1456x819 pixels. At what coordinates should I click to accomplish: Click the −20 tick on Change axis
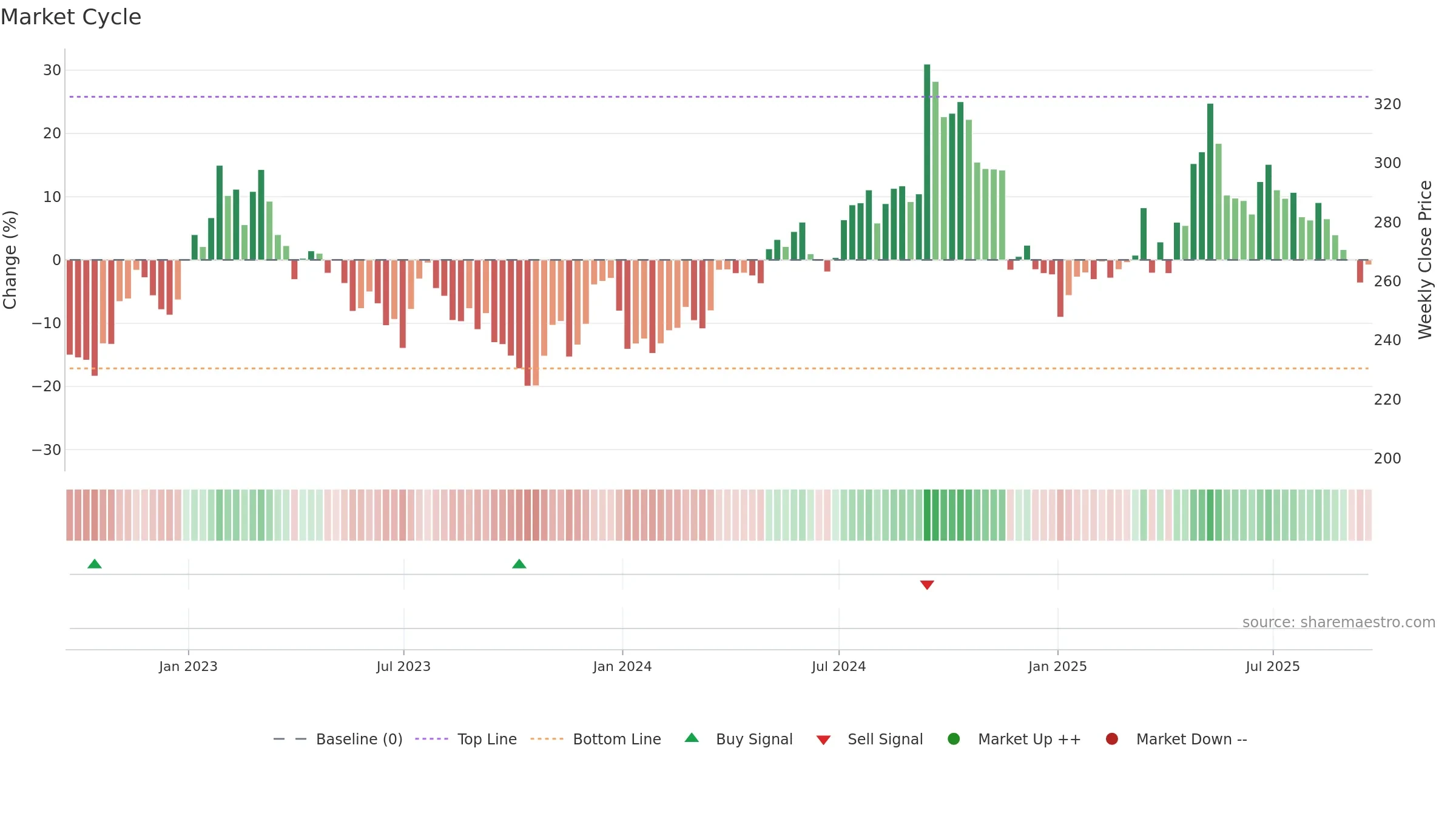point(47,386)
